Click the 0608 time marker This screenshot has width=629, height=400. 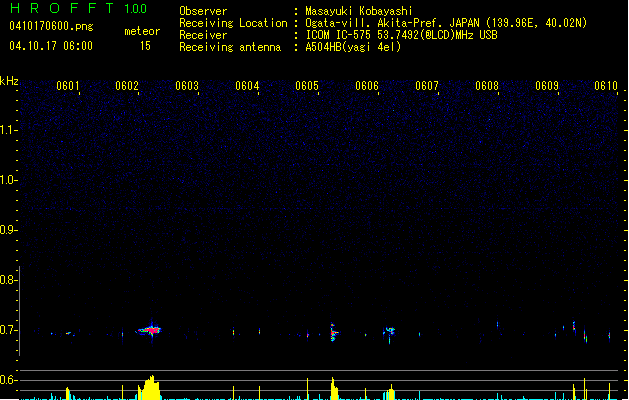(487, 86)
